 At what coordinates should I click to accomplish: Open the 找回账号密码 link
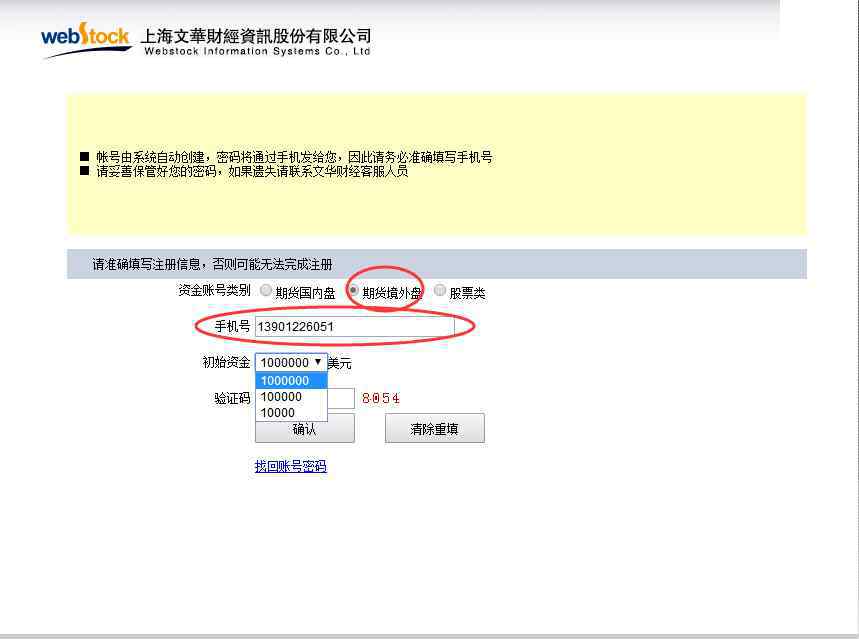(290, 466)
